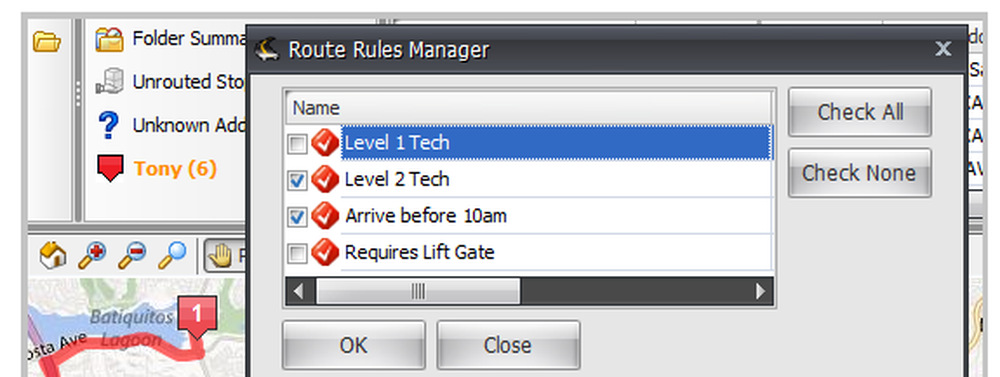The image size is (1000, 377).
Task: Click the plain magnifier zoom tool
Action: (172, 256)
